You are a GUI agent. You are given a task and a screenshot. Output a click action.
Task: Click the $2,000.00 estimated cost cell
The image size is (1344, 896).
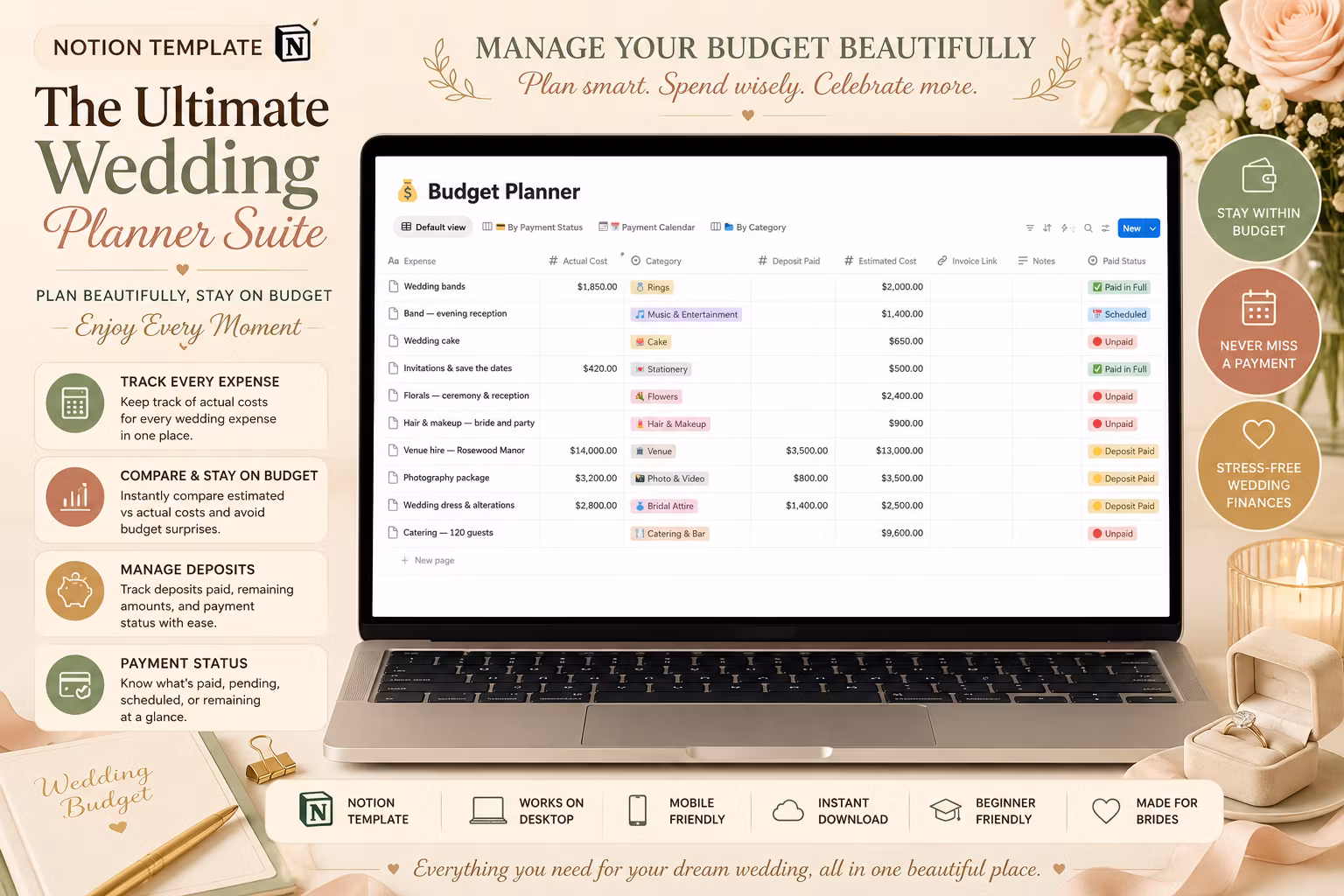(902, 286)
